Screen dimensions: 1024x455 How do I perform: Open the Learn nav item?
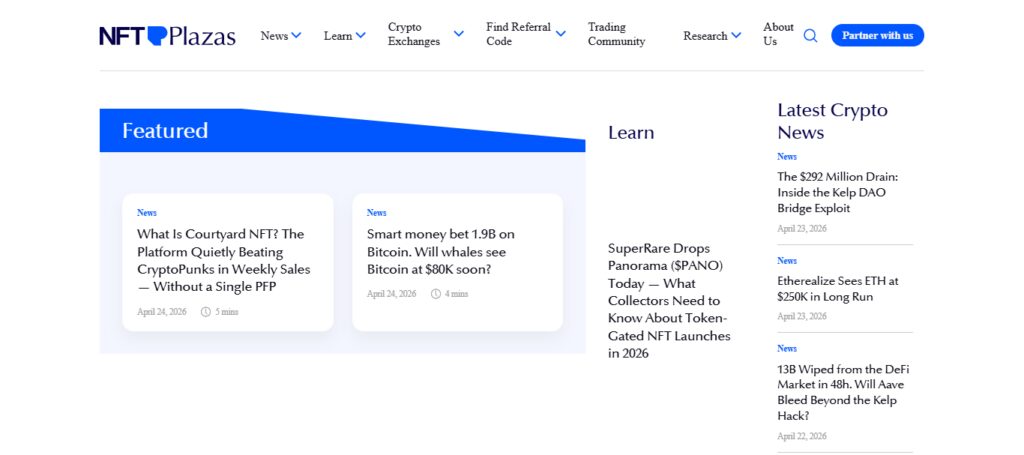[x=338, y=36]
